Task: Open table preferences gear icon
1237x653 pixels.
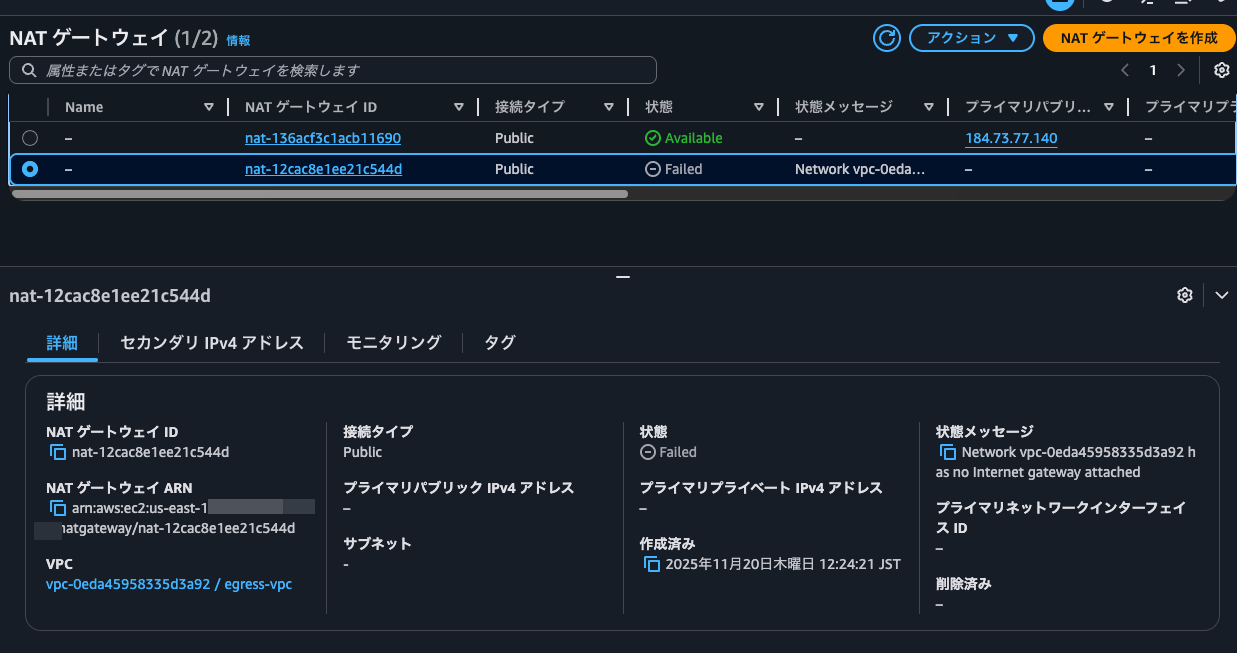Action: coord(1221,70)
